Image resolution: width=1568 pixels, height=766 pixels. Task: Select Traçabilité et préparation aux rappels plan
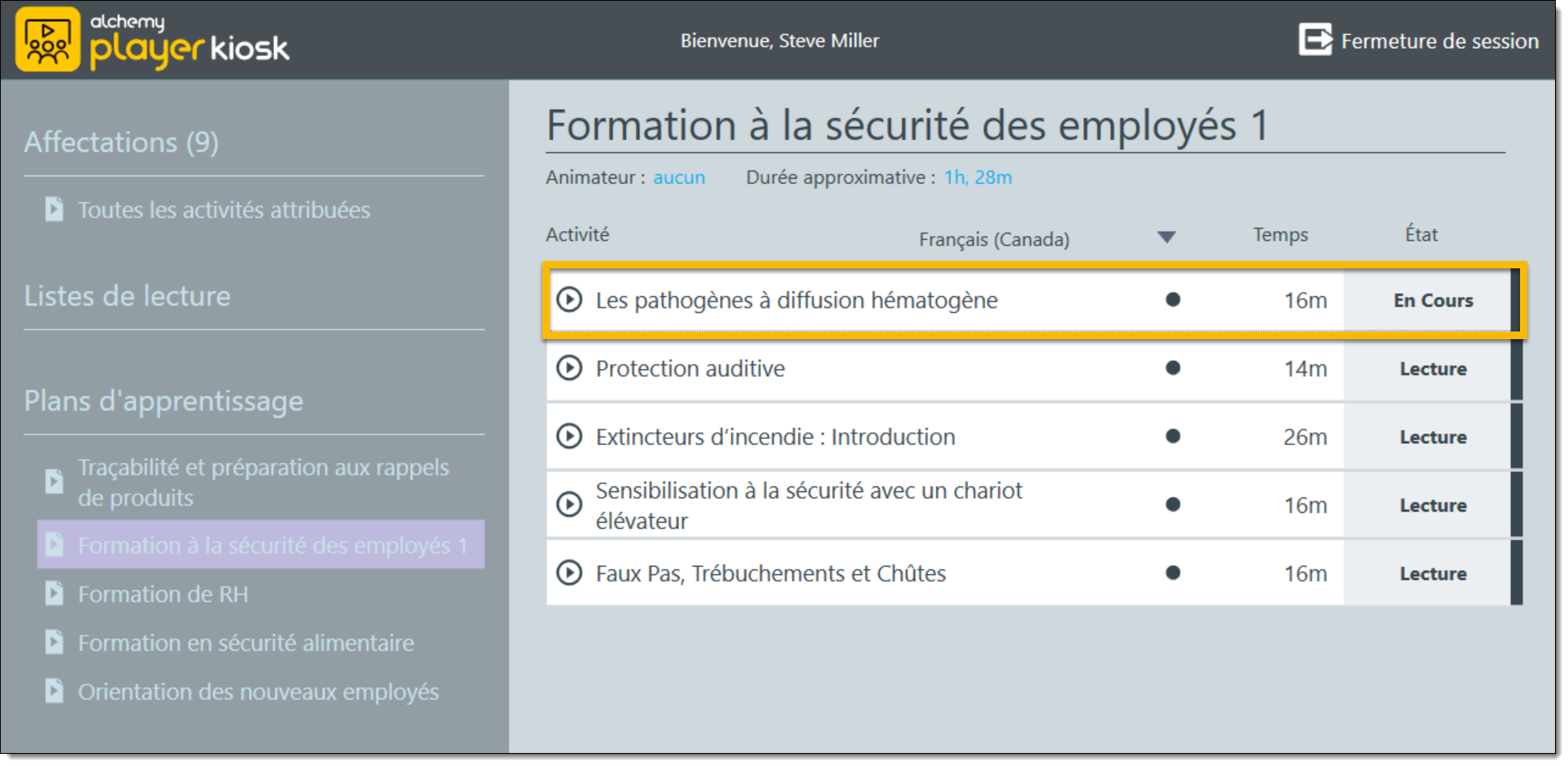tap(263, 482)
